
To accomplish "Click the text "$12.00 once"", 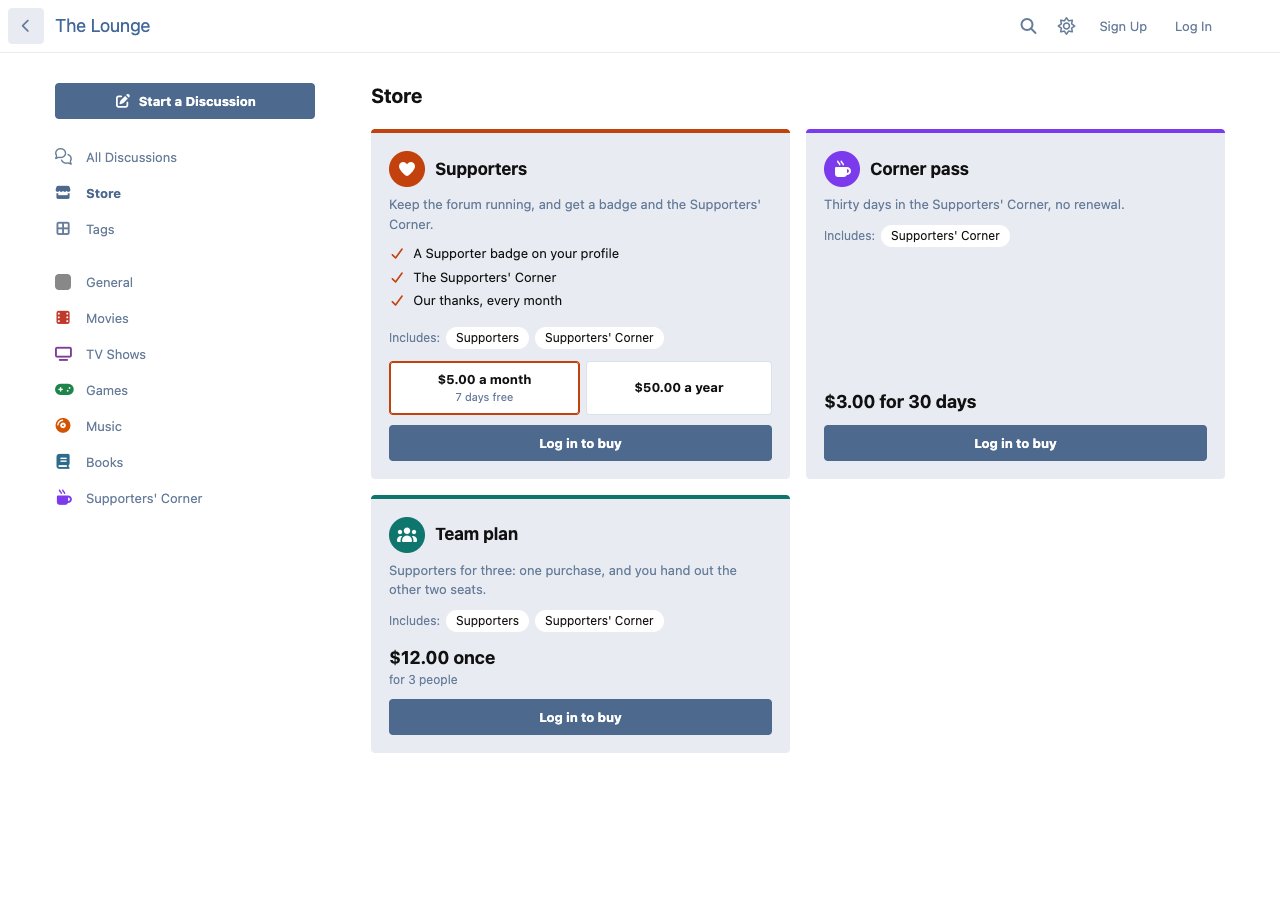I will pyautogui.click(x=442, y=658).
